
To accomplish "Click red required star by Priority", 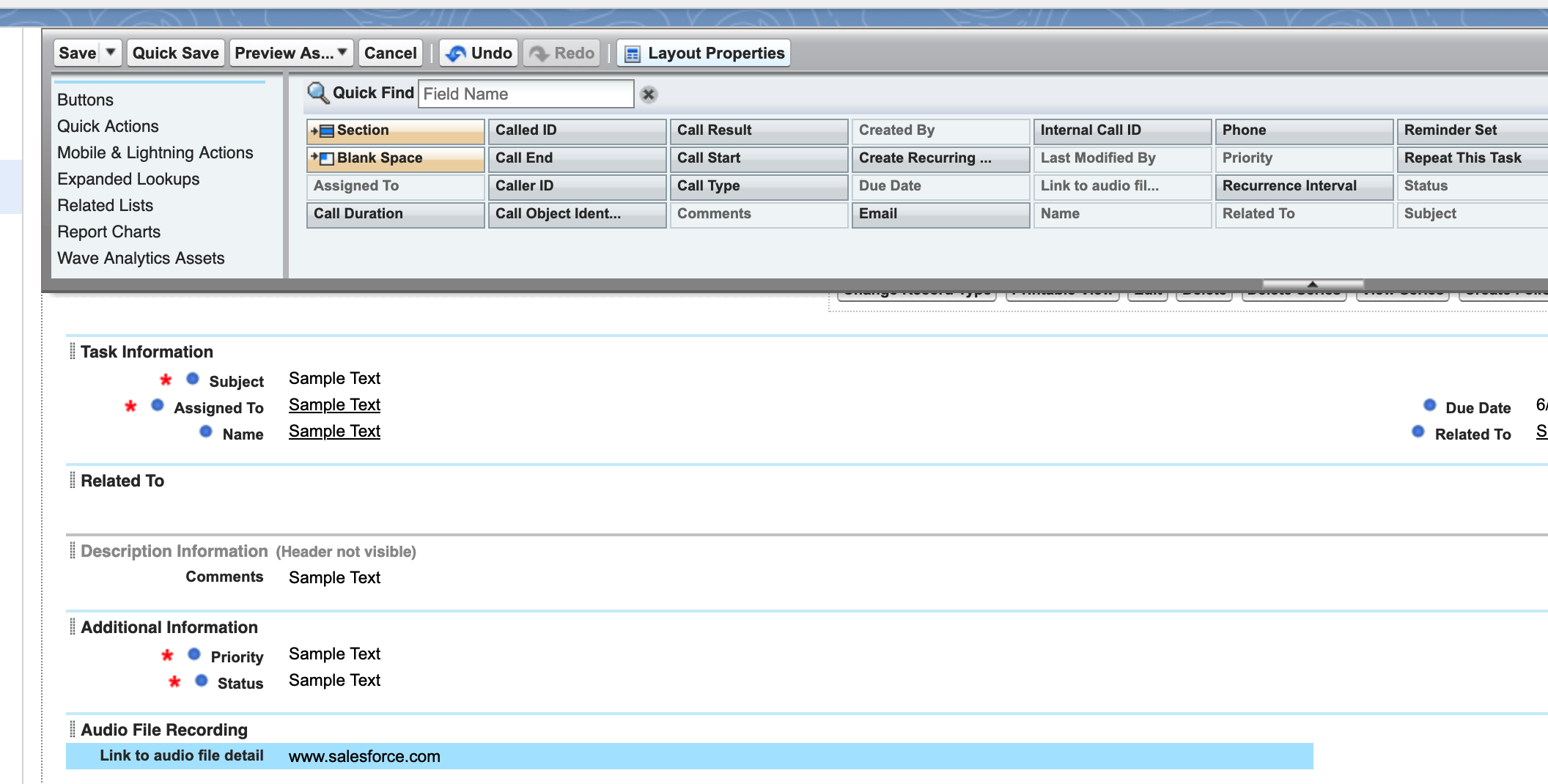I will pyautogui.click(x=167, y=655).
